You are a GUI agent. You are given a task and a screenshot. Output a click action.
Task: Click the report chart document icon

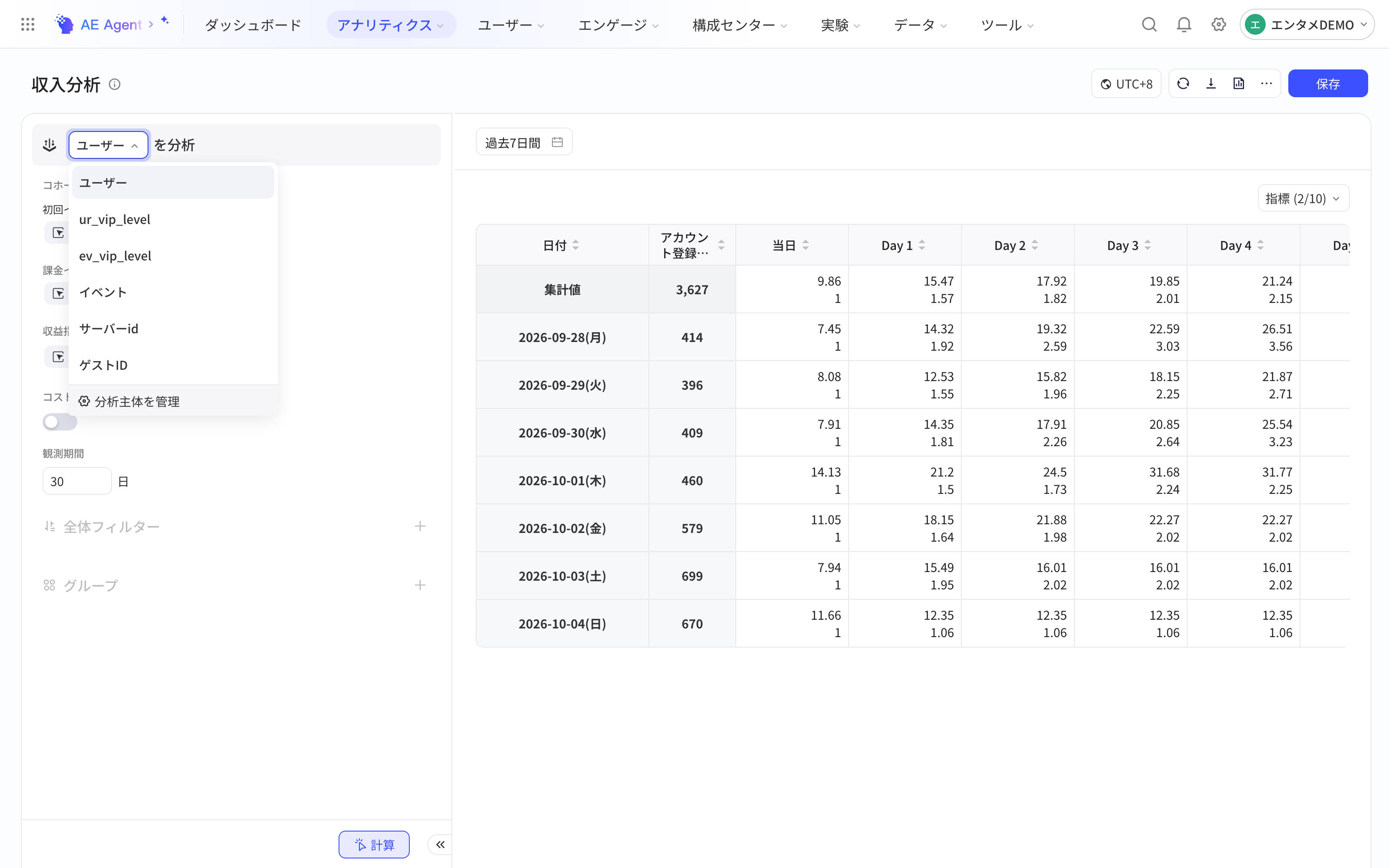coord(1239,84)
